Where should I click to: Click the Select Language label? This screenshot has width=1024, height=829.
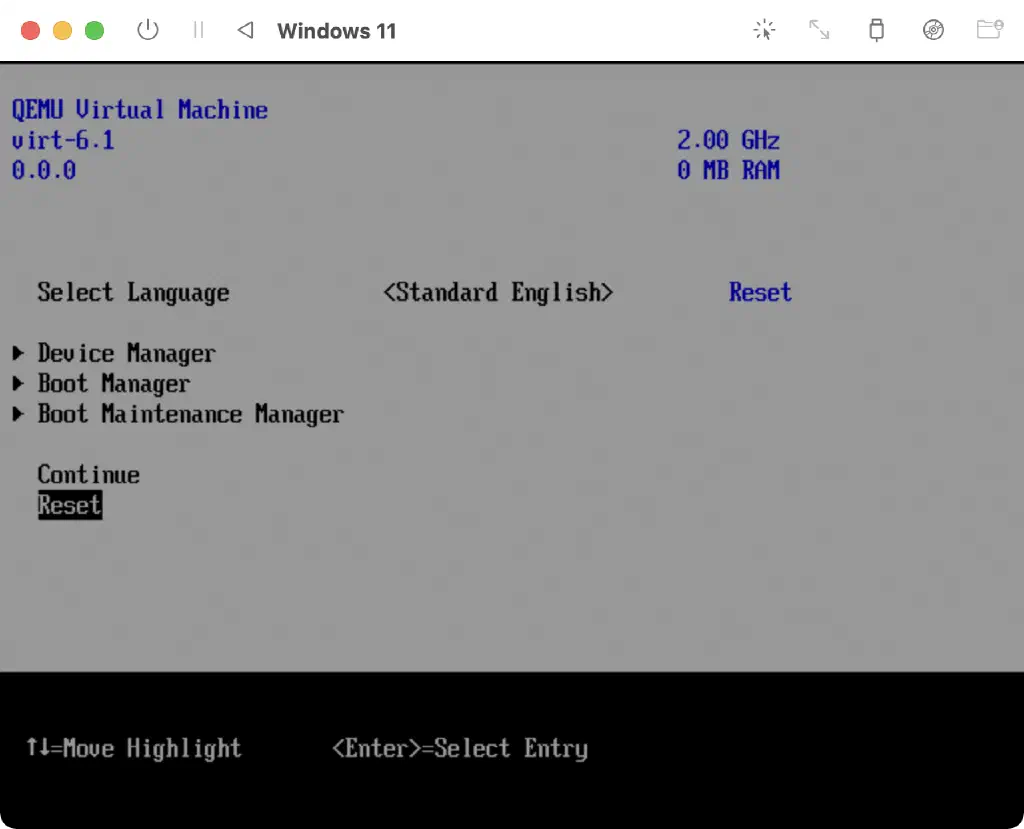point(133,292)
